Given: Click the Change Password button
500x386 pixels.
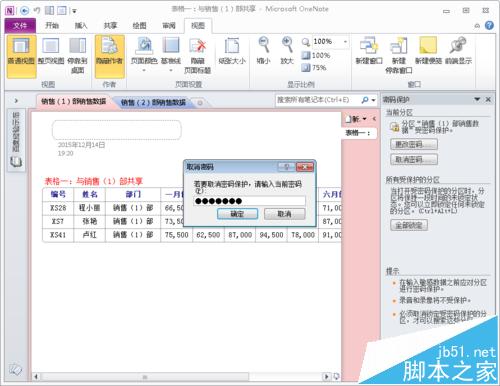Looking at the screenshot, I should click(414, 144).
